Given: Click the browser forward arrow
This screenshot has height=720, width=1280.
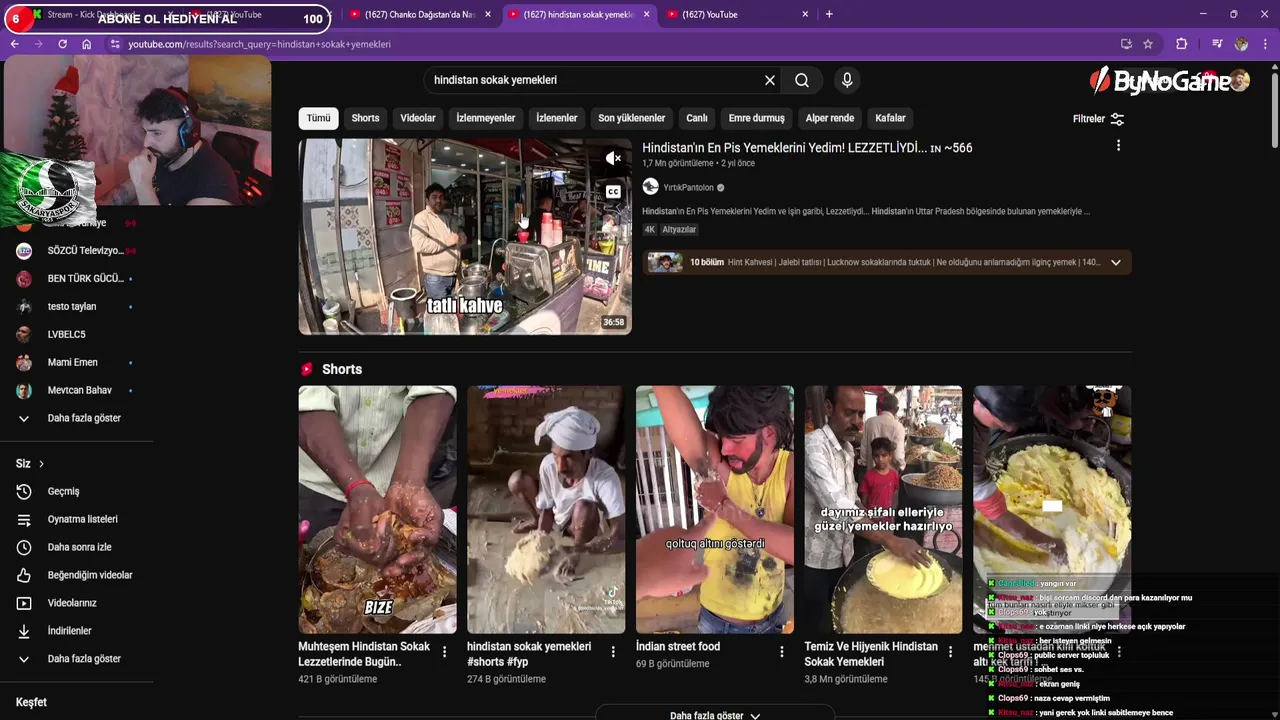Looking at the screenshot, I should coord(38,44).
